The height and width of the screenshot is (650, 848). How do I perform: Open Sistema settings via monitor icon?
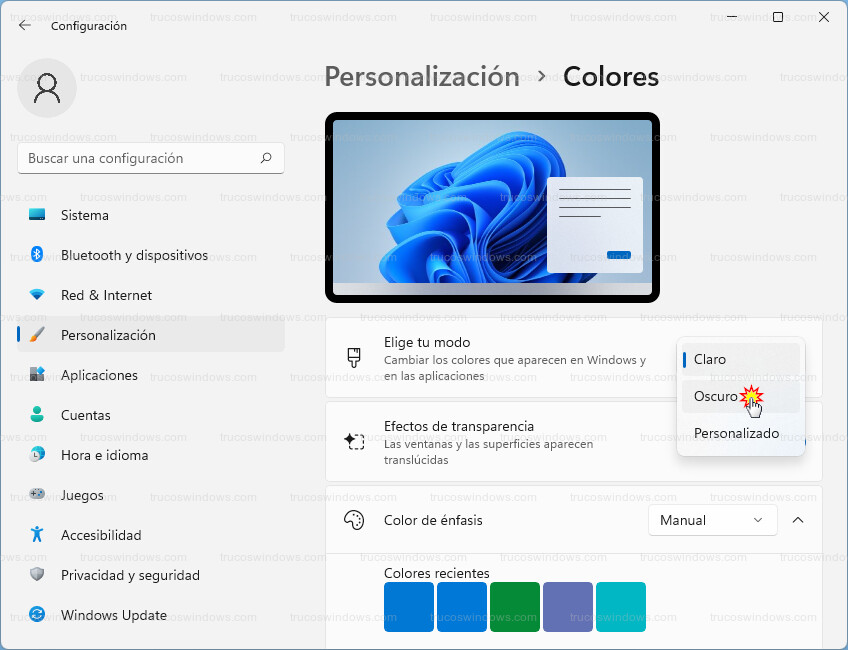[x=37, y=215]
